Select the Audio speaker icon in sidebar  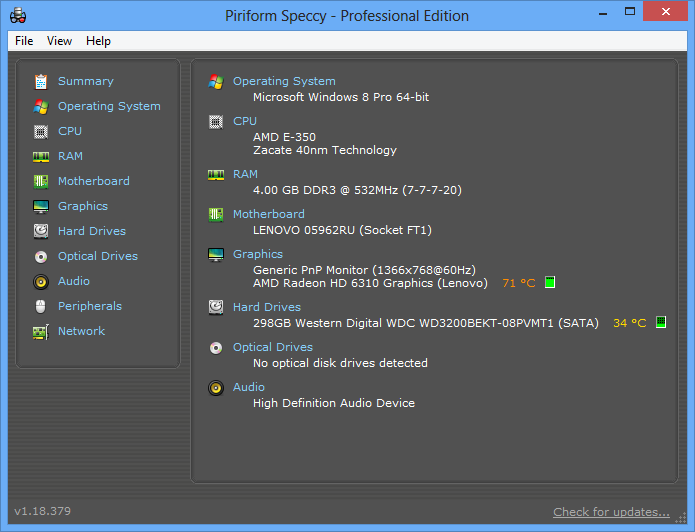coord(41,281)
